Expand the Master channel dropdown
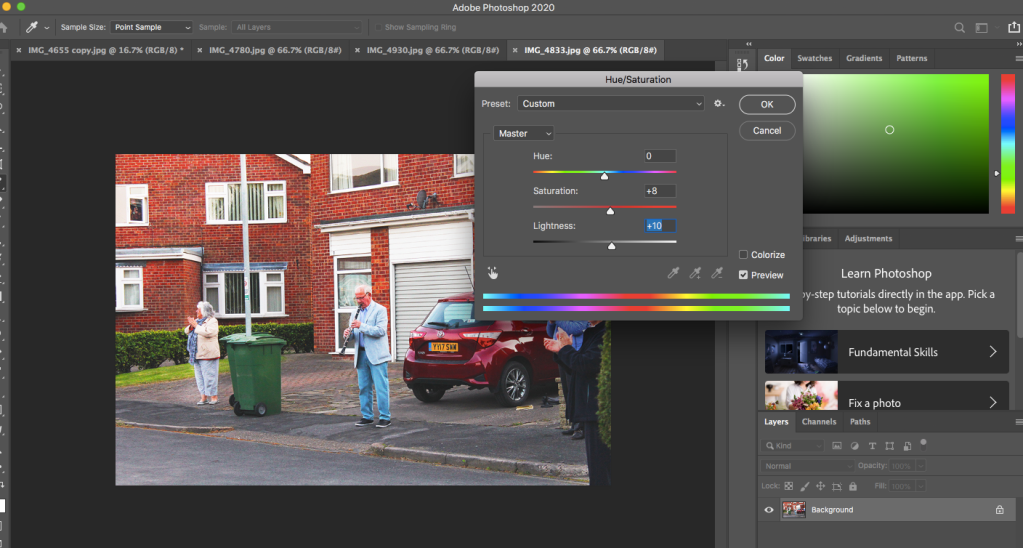 click(525, 133)
